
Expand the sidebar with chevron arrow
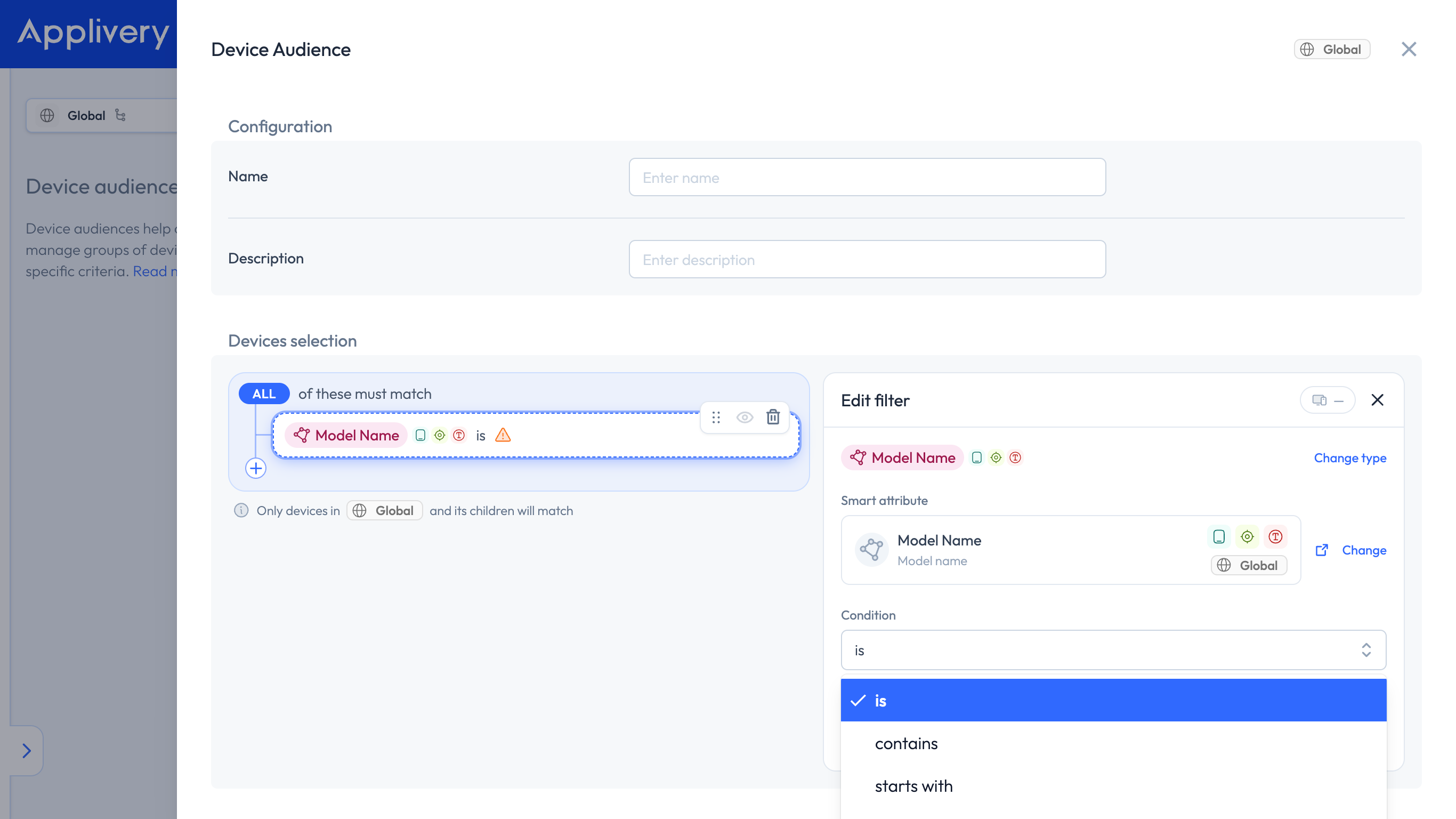coord(26,751)
